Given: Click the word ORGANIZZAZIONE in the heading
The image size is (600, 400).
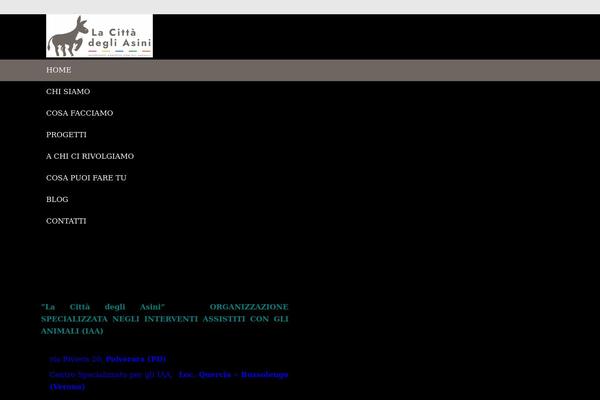Looking at the screenshot, I should click(249, 306).
